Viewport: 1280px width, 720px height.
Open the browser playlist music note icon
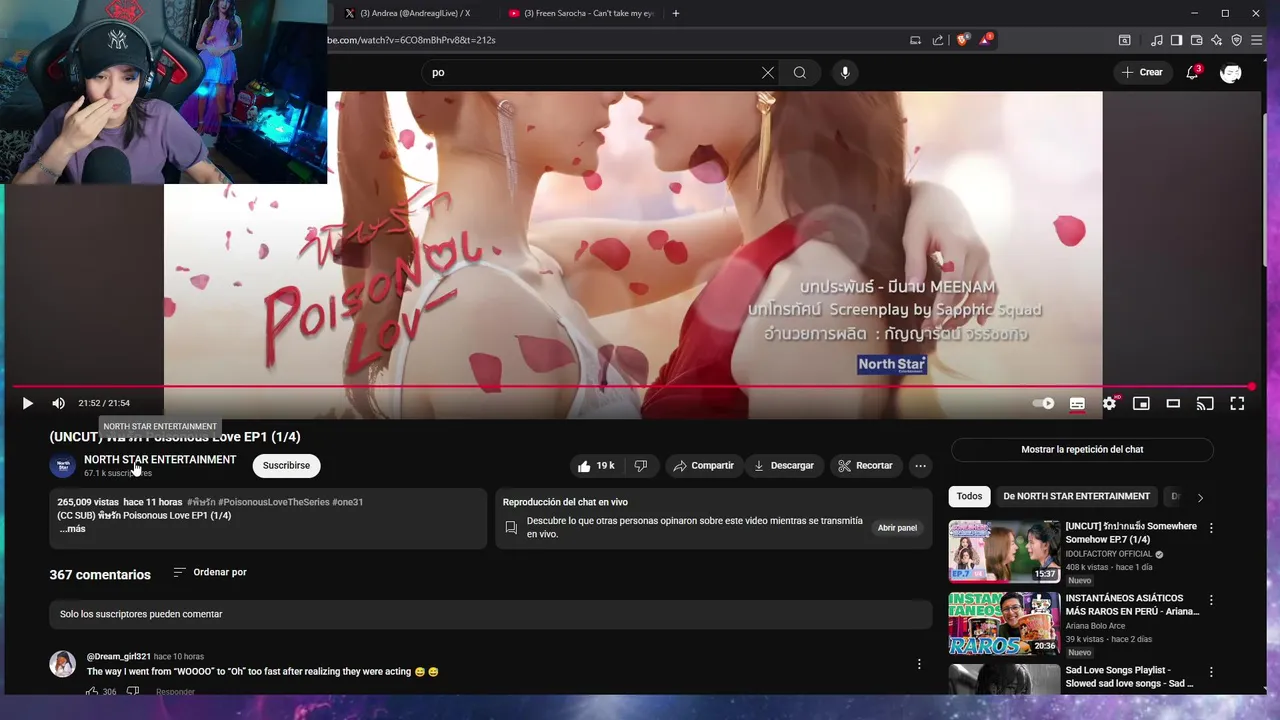[1157, 40]
